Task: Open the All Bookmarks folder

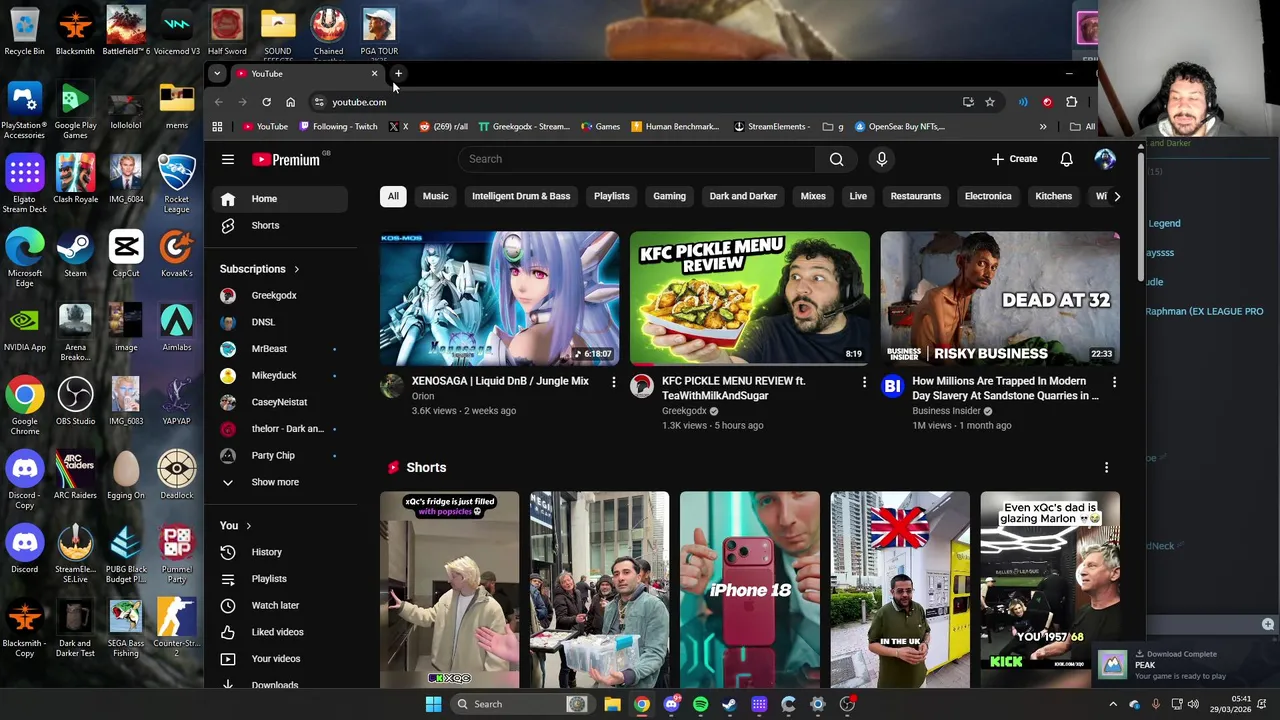Action: click(x=1083, y=127)
